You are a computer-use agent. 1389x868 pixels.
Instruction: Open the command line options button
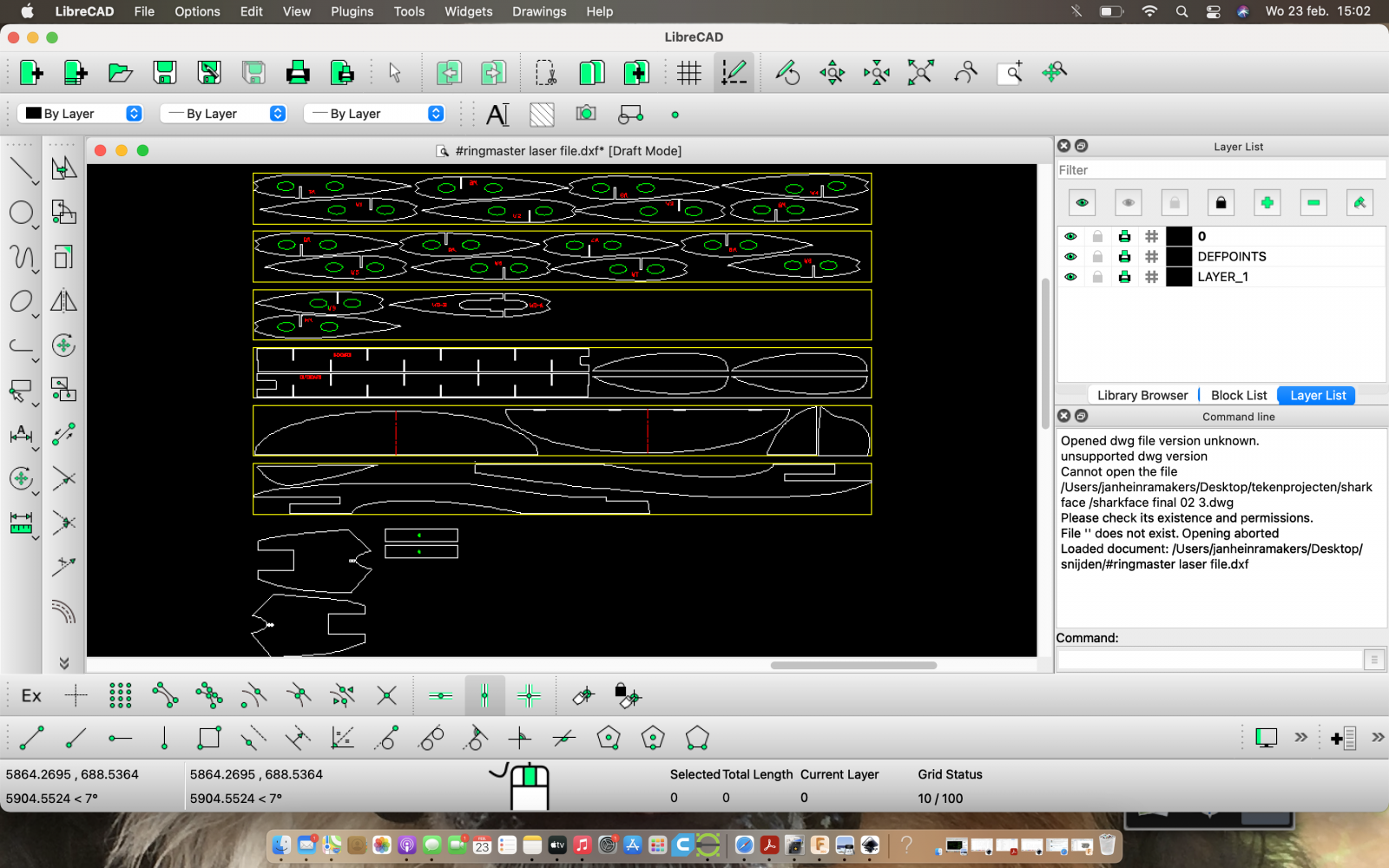point(1374,660)
